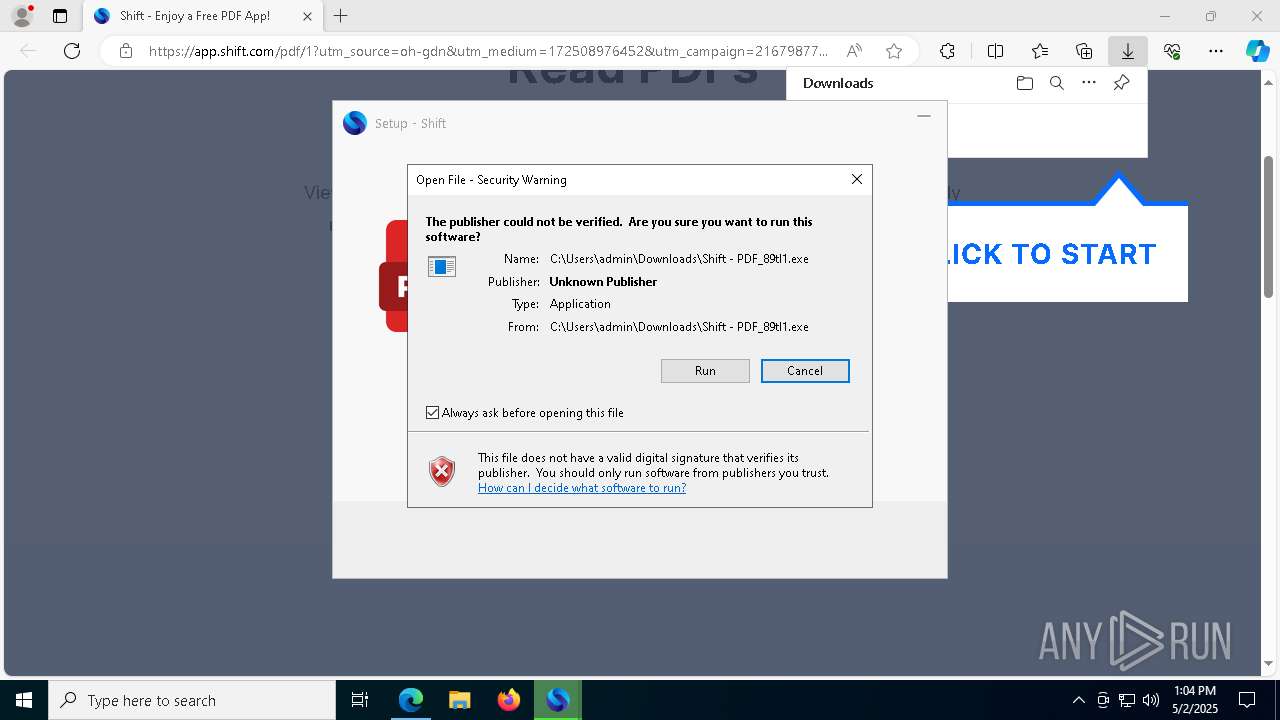Click the CLICK TO START banner
Screen dimensions: 1280x720
coord(1067,253)
